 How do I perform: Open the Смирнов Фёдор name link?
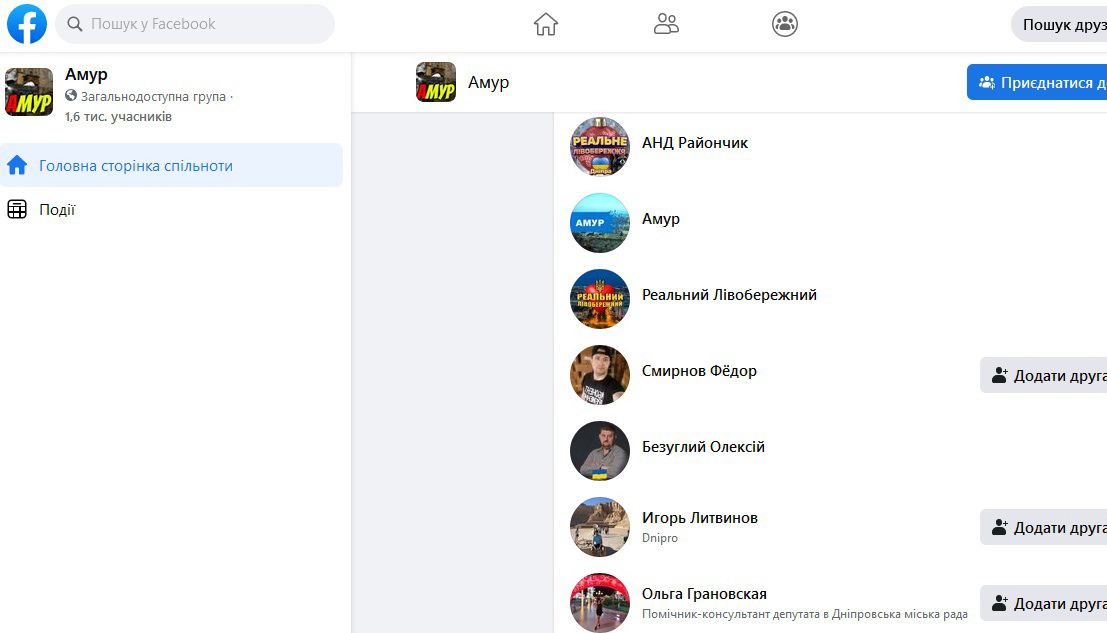[699, 370]
